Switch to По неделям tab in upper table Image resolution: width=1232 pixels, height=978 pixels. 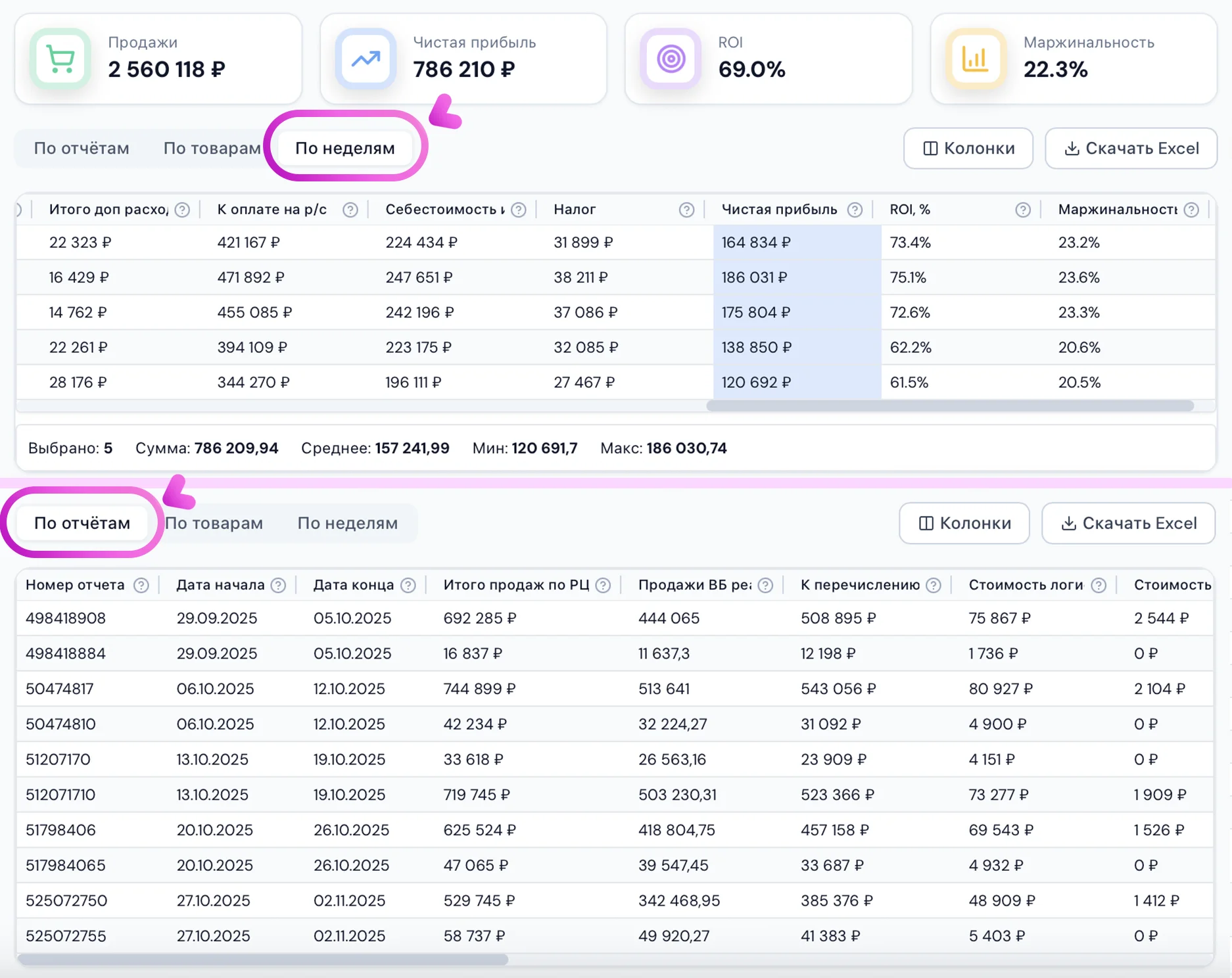click(344, 149)
